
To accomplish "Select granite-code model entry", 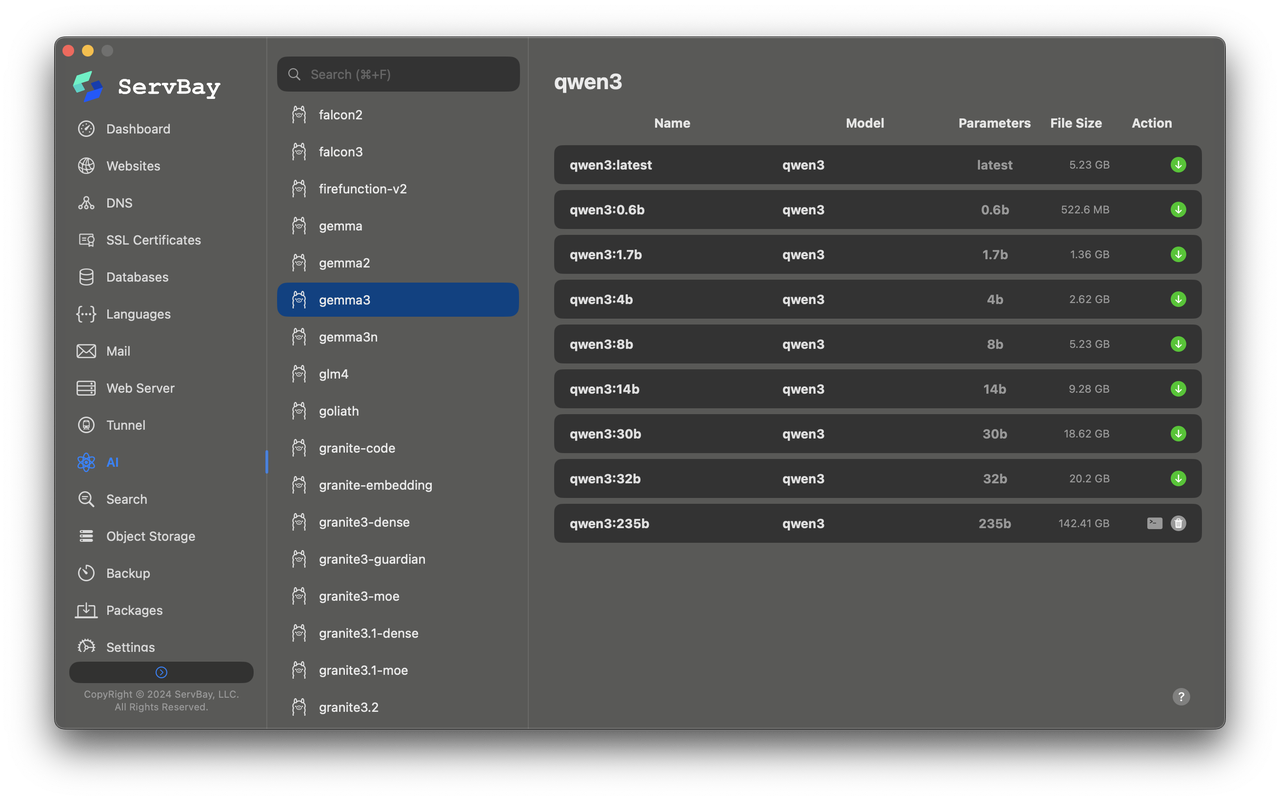I will (x=398, y=448).
